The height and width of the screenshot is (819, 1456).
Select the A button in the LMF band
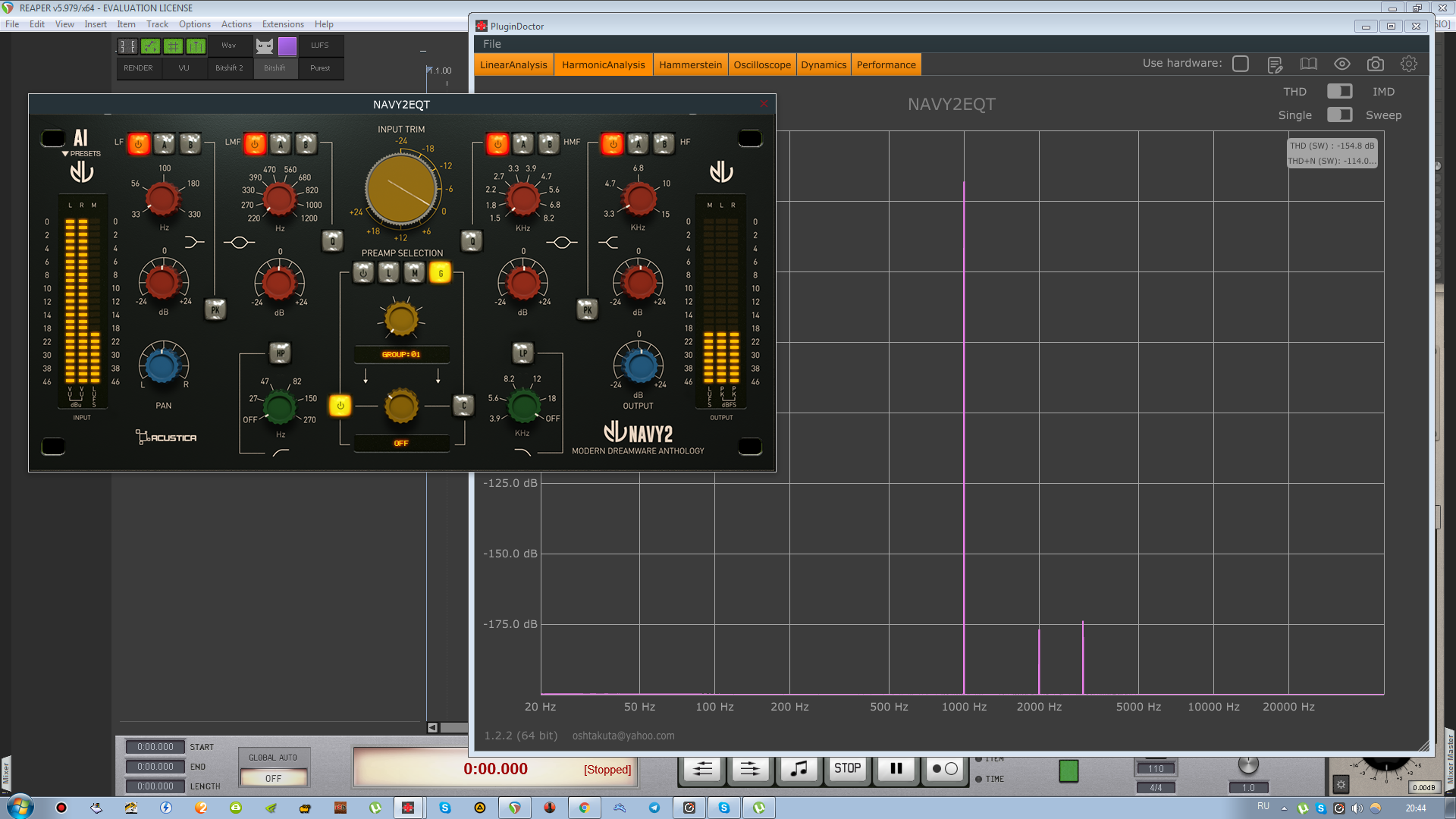[281, 143]
